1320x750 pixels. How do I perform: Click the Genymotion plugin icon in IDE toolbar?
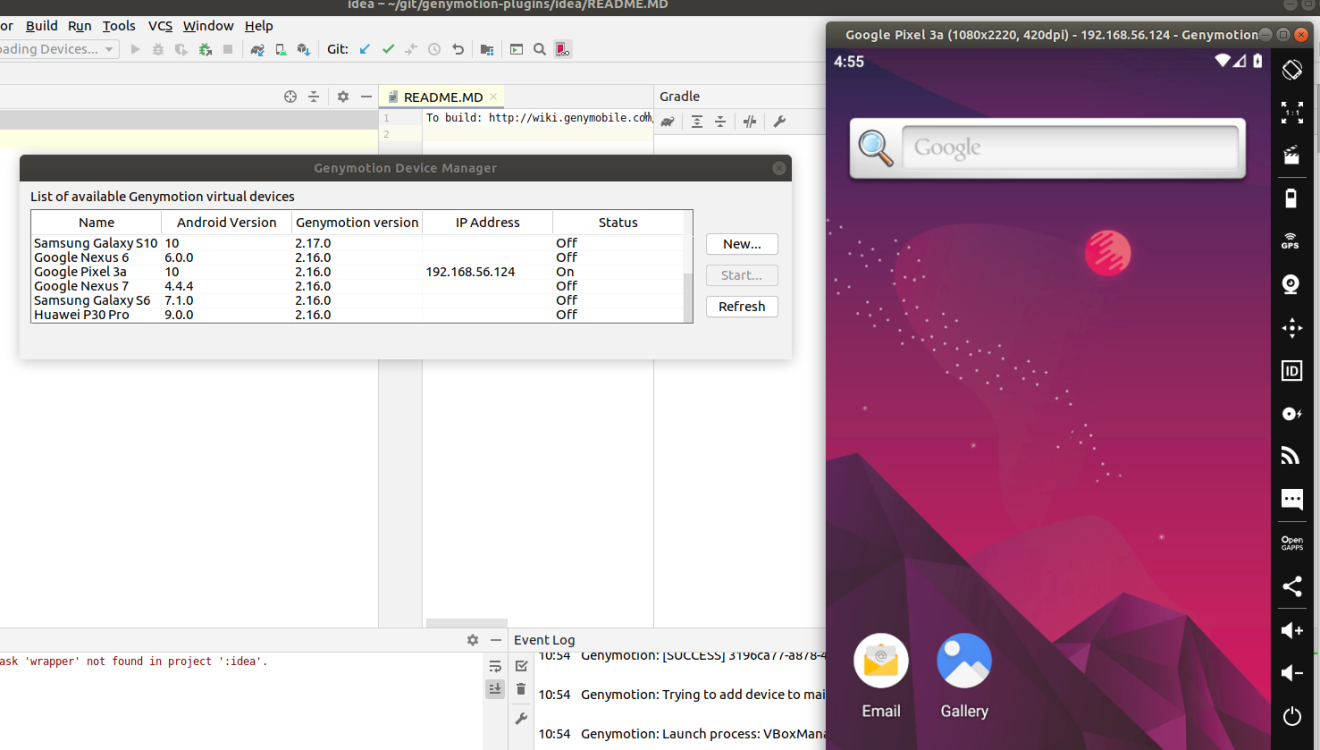pos(563,48)
